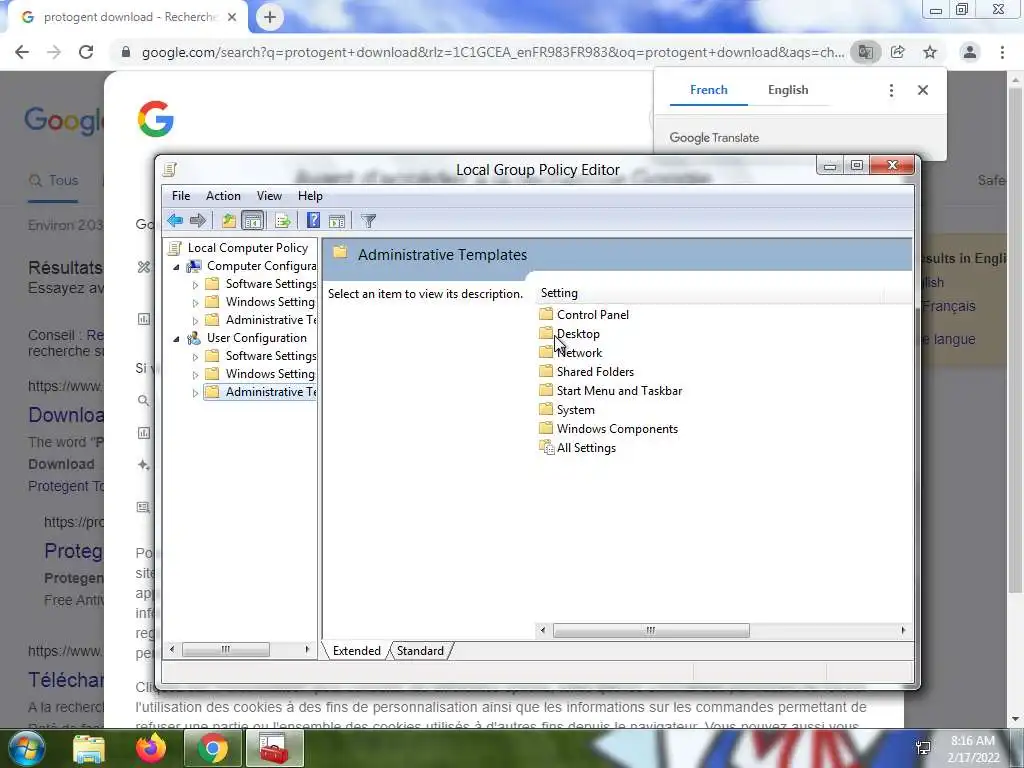Click the System folder icon
The height and width of the screenshot is (768, 1024).
(546, 409)
